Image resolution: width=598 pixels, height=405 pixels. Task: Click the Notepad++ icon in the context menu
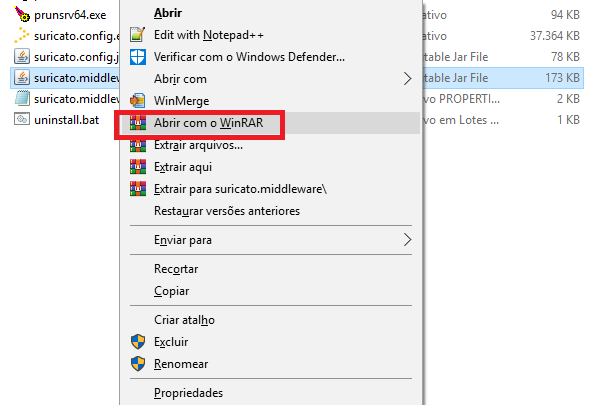pos(137,35)
